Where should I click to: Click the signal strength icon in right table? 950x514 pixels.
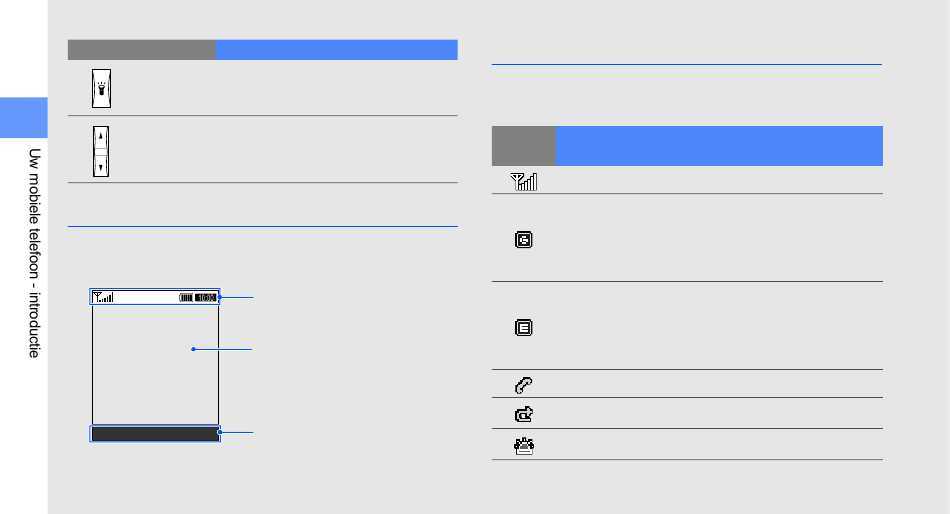(523, 181)
